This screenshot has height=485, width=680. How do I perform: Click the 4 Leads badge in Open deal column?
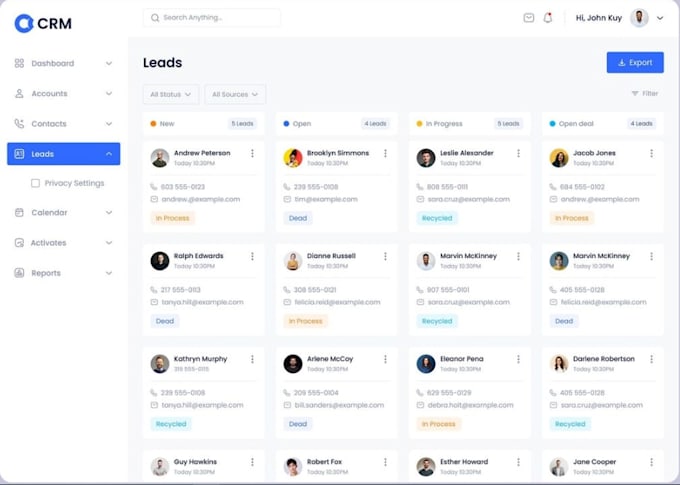641,124
